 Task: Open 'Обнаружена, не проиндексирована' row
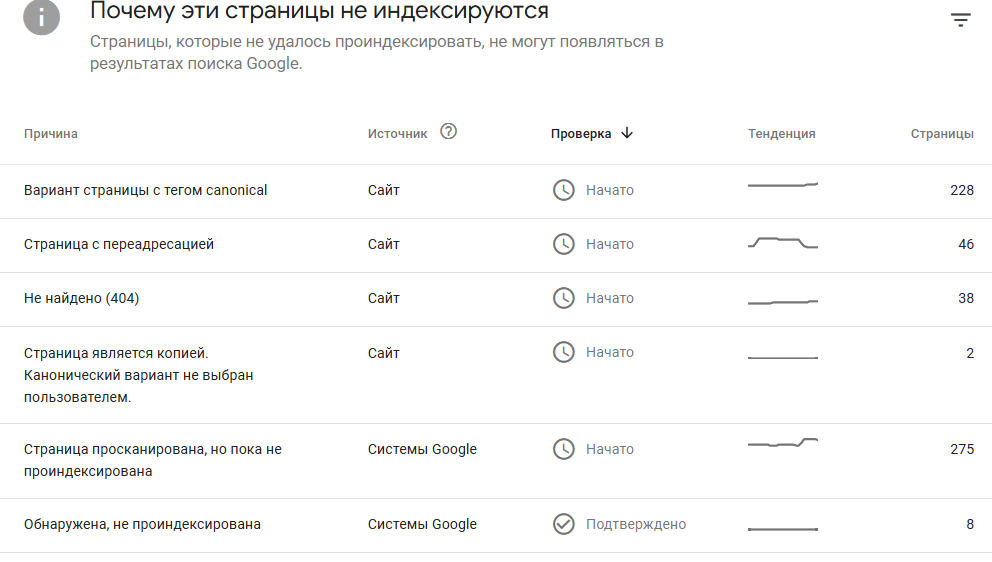click(x=496, y=525)
